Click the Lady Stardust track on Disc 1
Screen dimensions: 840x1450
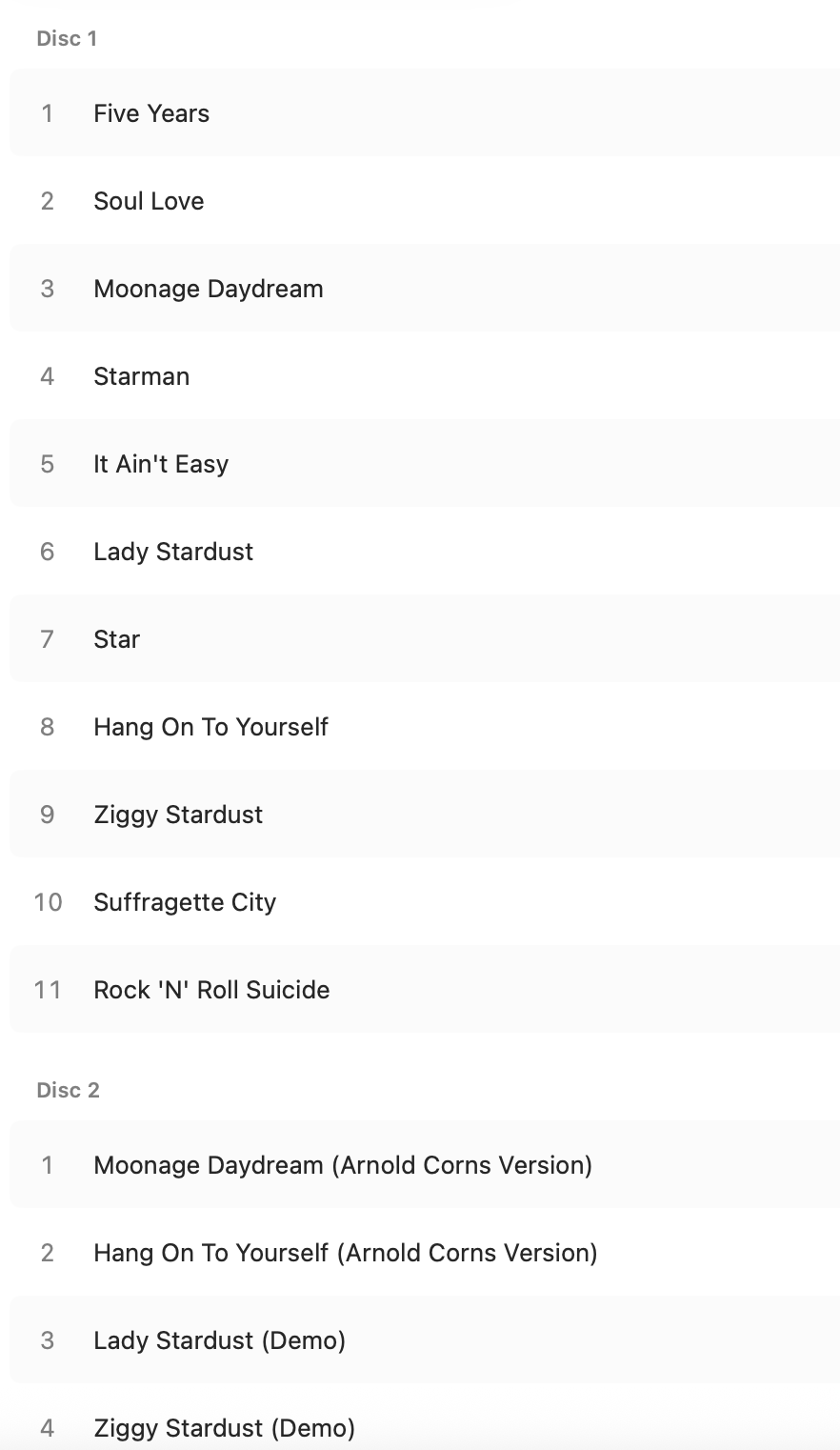pos(173,552)
